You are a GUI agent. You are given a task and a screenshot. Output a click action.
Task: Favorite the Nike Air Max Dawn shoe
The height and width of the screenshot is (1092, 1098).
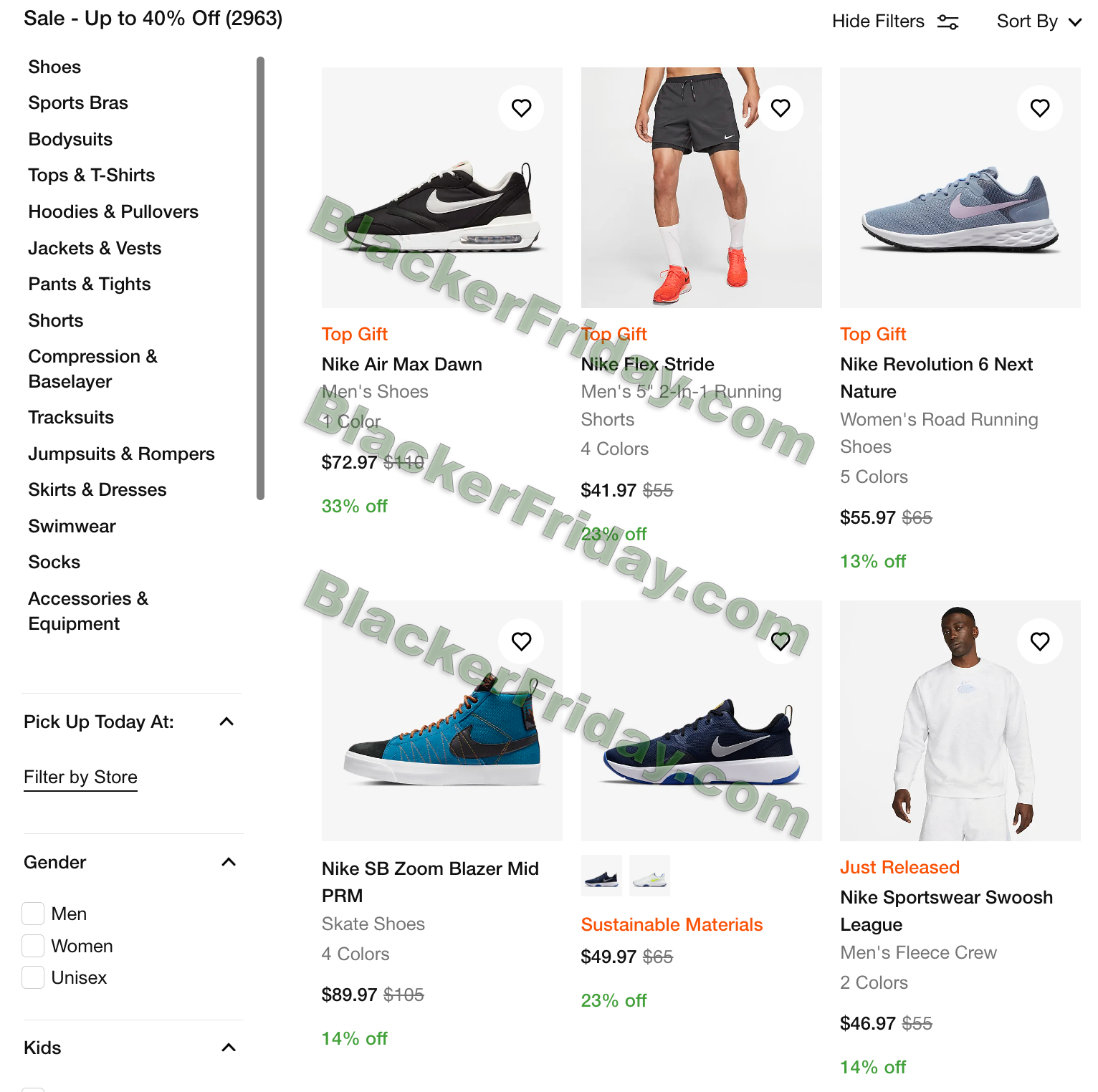coord(521,108)
